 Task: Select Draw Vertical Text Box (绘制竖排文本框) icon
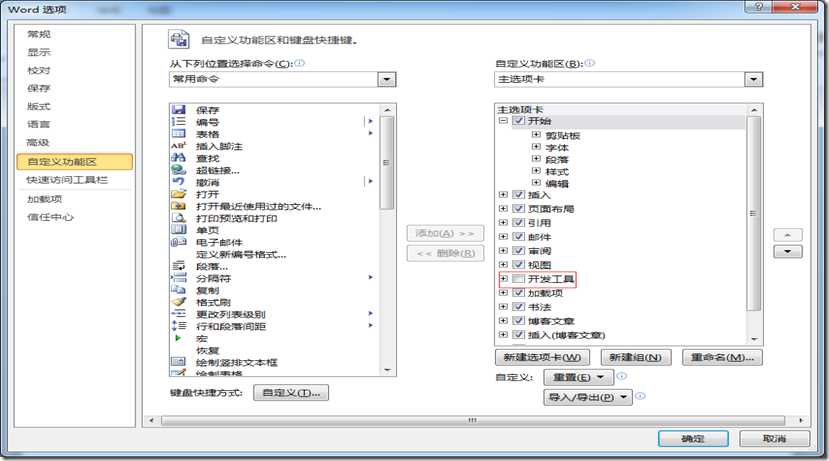(179, 362)
